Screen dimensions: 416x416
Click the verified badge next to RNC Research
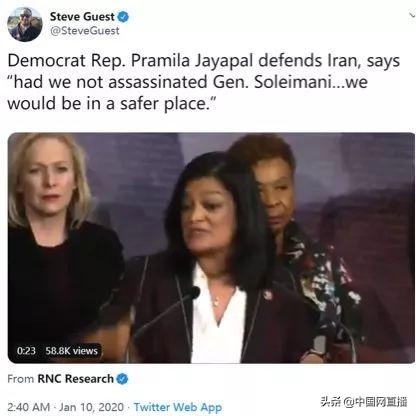click(x=123, y=379)
